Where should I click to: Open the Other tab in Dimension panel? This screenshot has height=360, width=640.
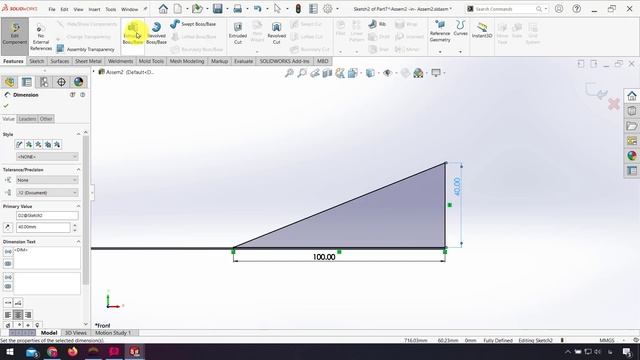coord(46,119)
